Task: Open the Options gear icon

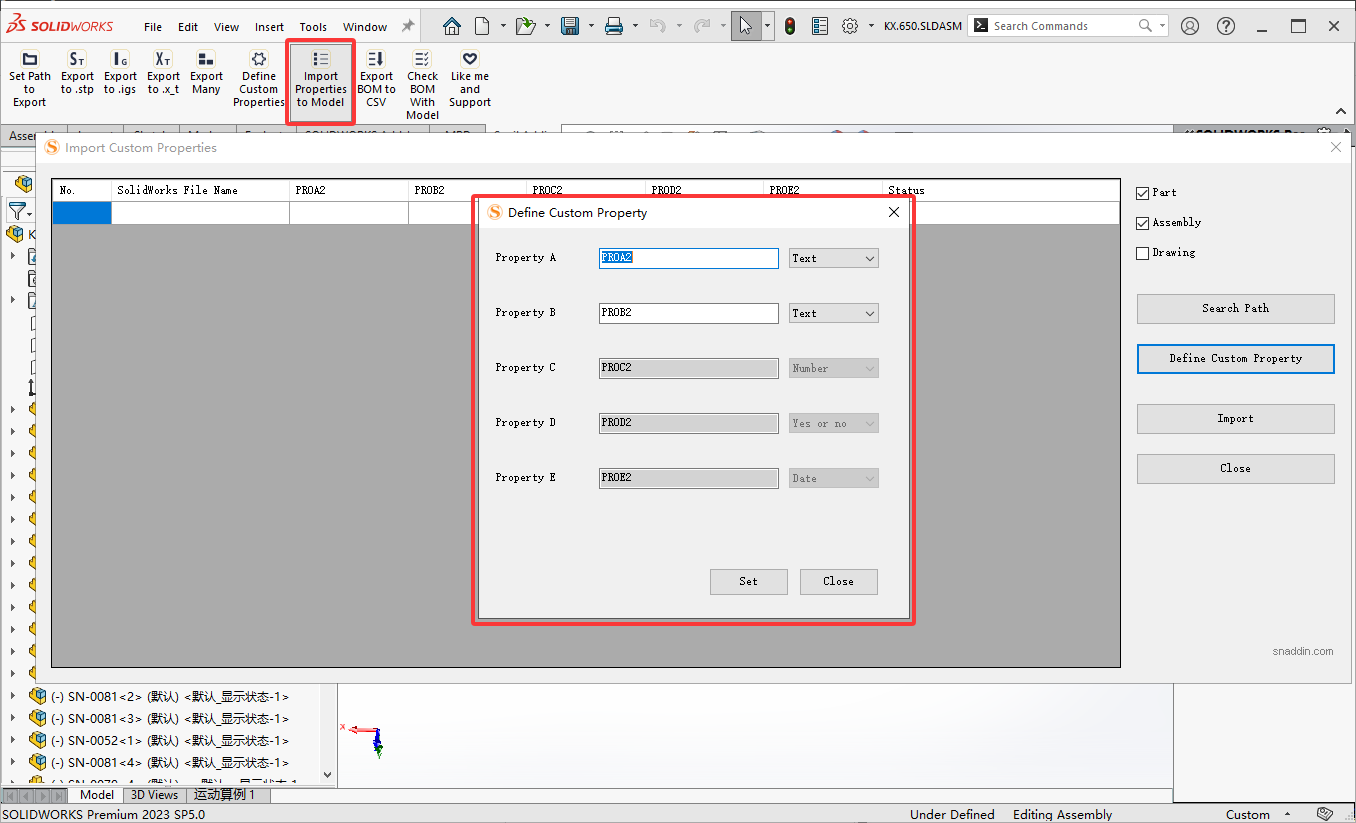Action: point(850,26)
